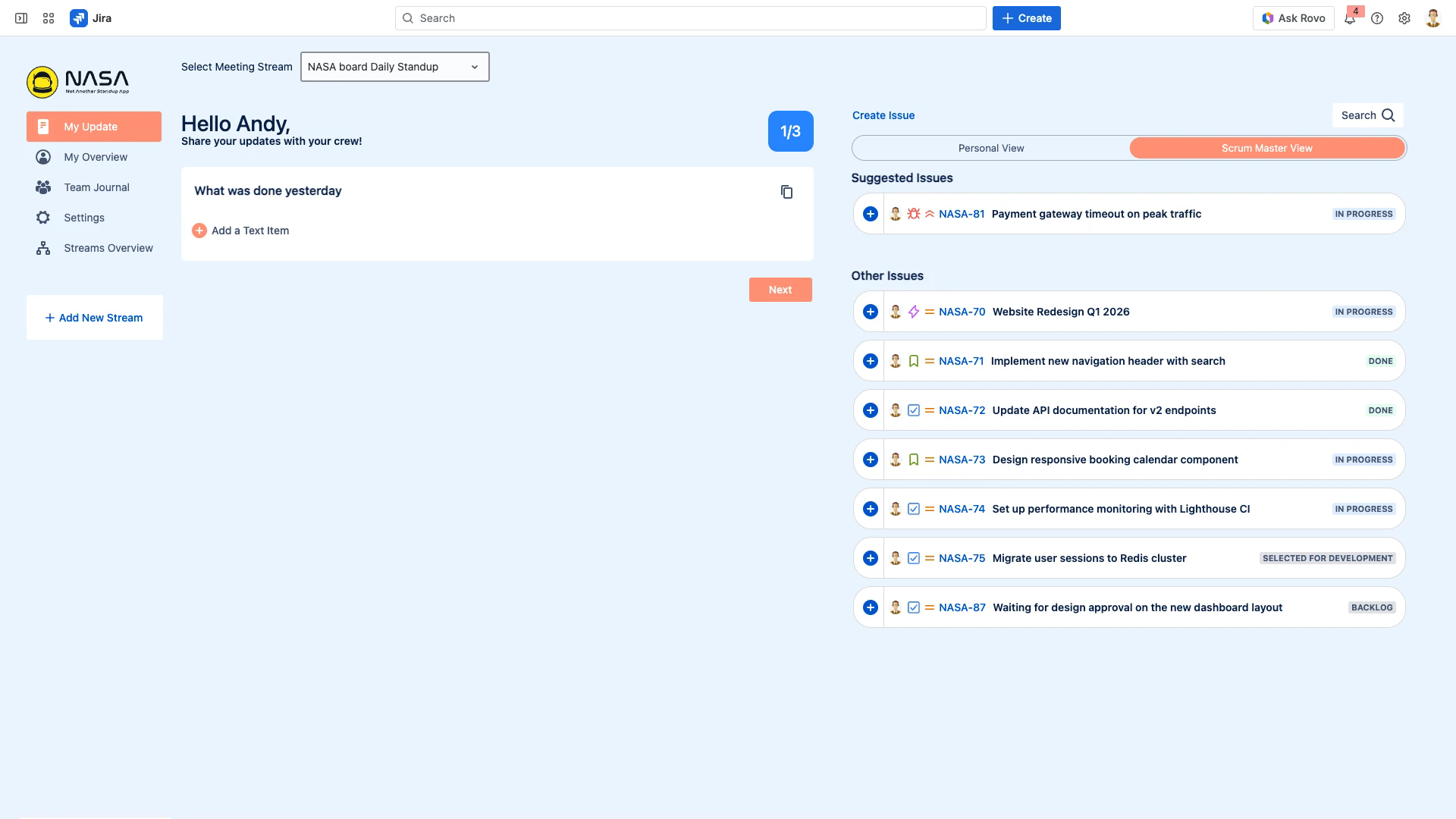Open Jira settings gear in top bar
Image resolution: width=1456 pixels, height=819 pixels.
[1404, 18]
